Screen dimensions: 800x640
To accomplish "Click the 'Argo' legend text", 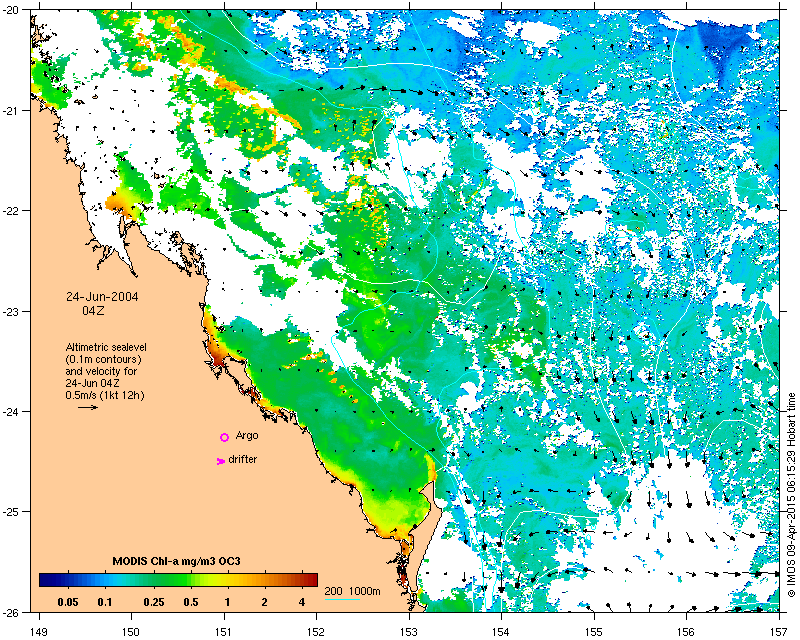I will click(x=247, y=435).
